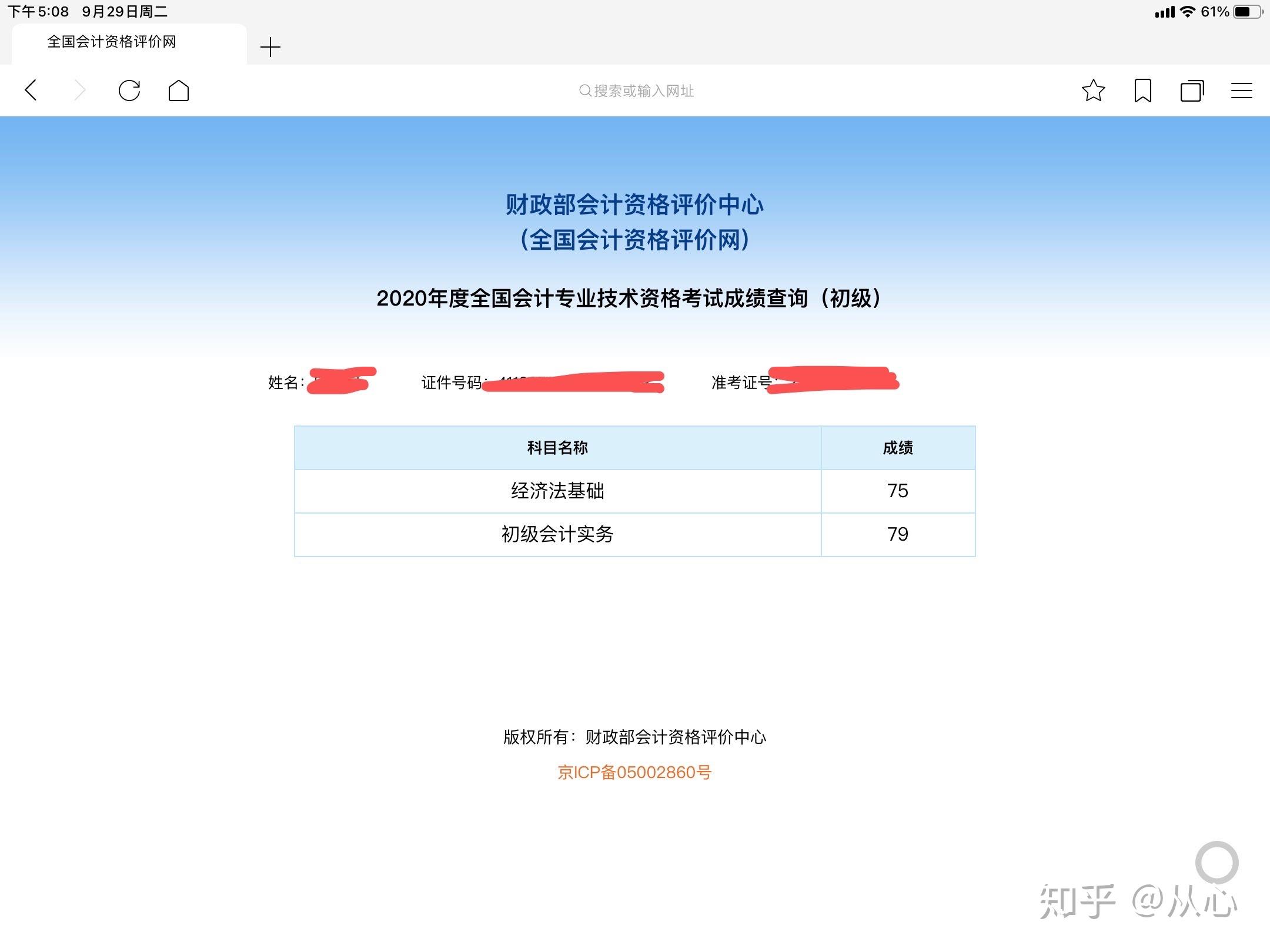The width and height of the screenshot is (1270, 952).
Task: Add page to favorites with star icon
Action: click(1094, 90)
